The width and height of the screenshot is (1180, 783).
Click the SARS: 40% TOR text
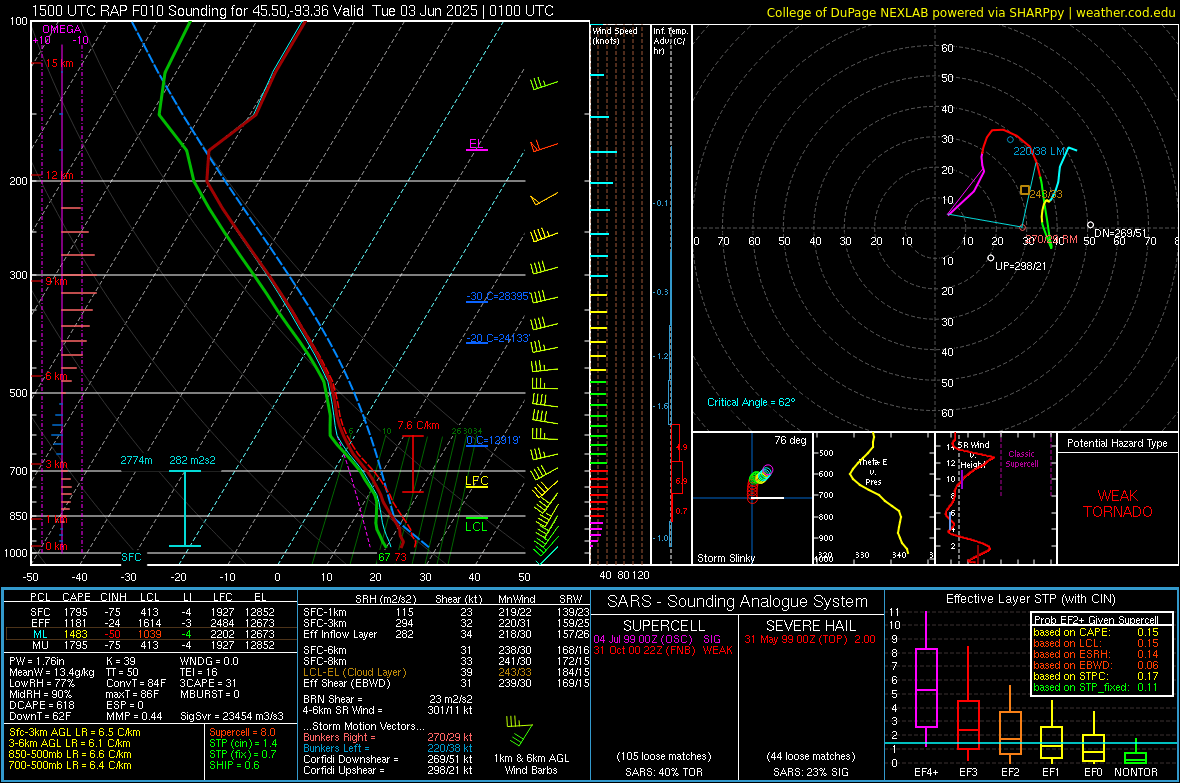tap(663, 772)
